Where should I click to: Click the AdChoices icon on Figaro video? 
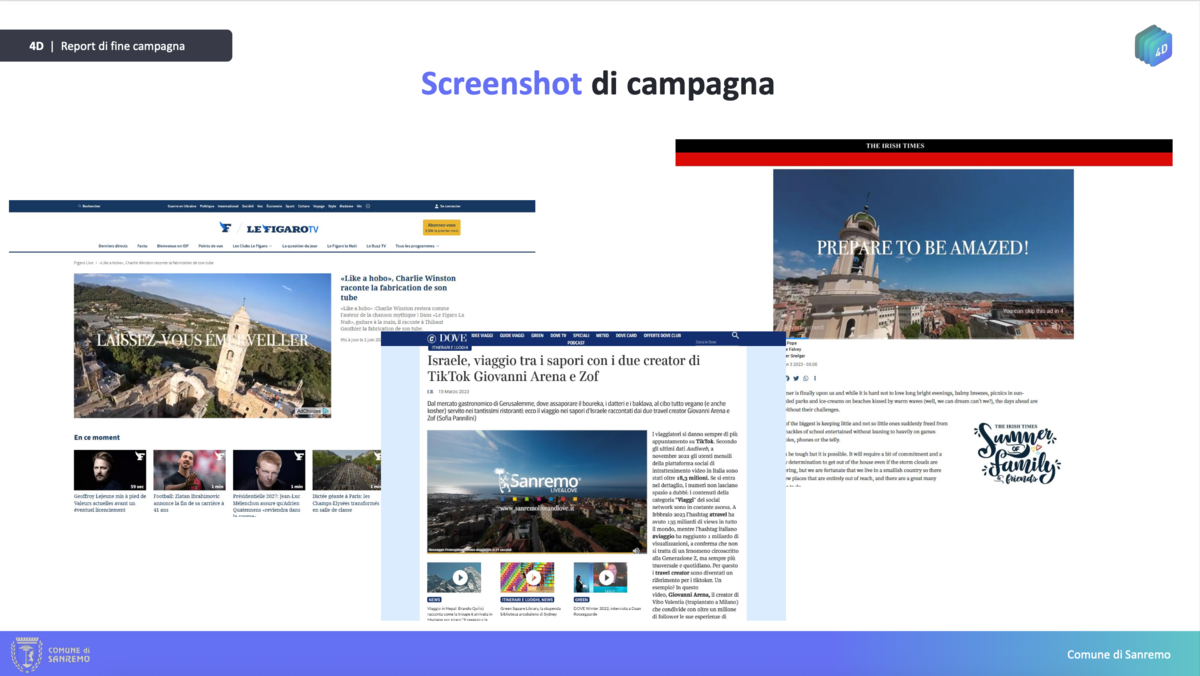tap(313, 411)
